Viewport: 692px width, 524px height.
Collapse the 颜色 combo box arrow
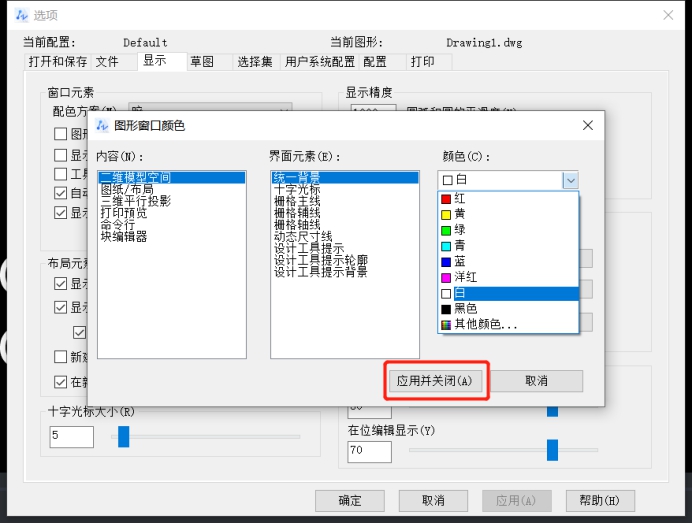570,180
